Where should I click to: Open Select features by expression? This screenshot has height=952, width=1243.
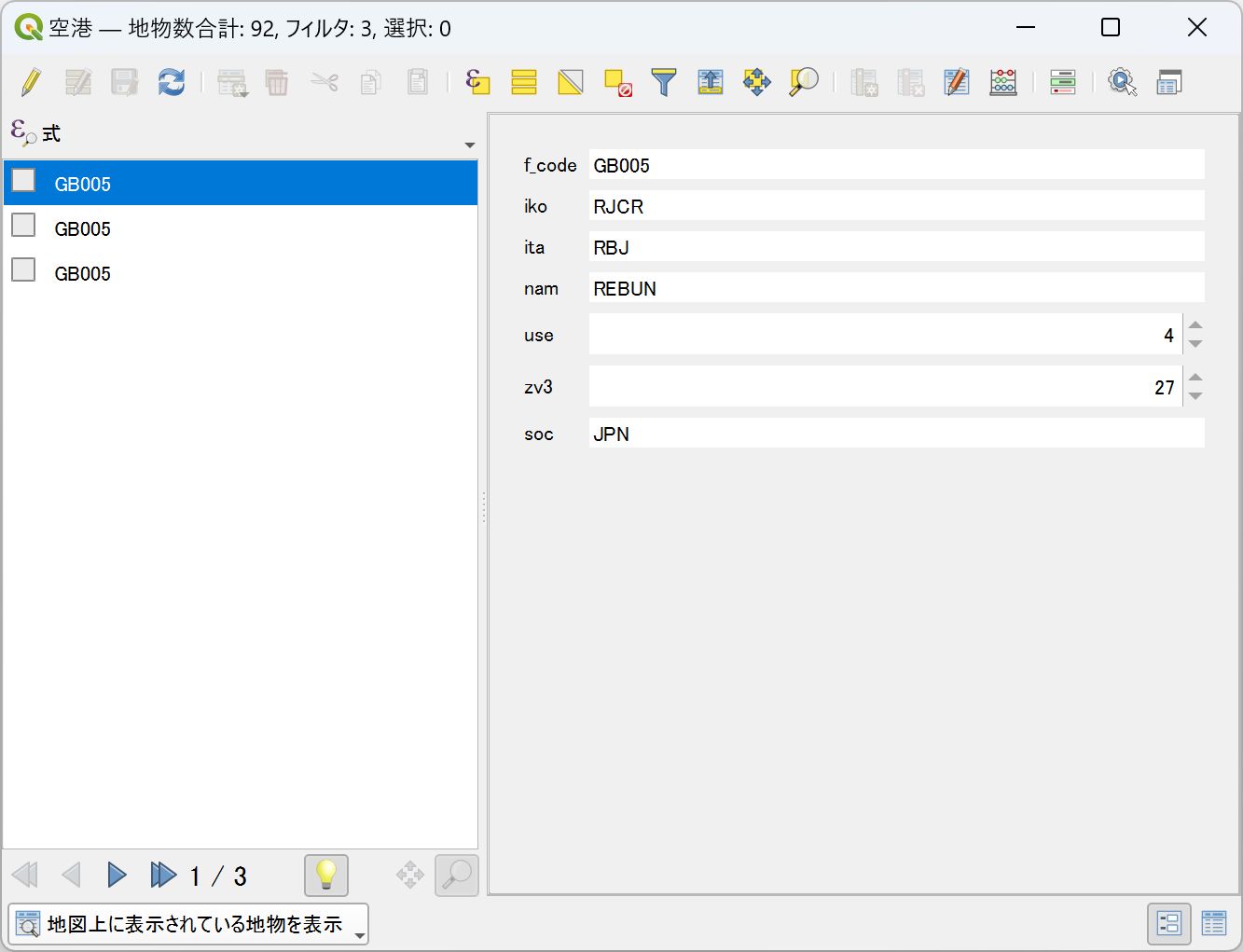click(x=477, y=82)
